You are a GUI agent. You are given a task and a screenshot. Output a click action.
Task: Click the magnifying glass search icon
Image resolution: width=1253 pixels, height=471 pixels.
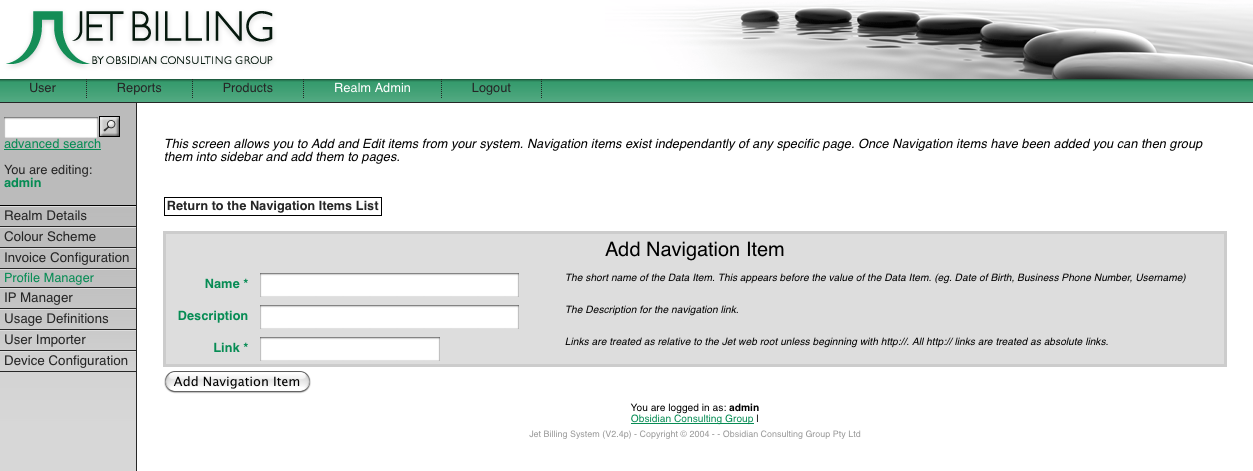tap(110, 126)
